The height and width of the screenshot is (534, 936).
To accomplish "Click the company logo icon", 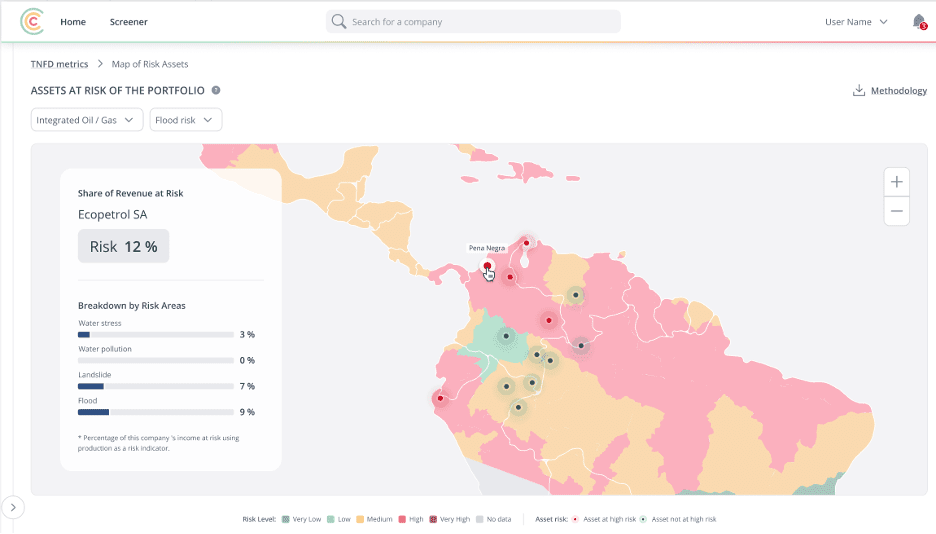I will [32, 21].
